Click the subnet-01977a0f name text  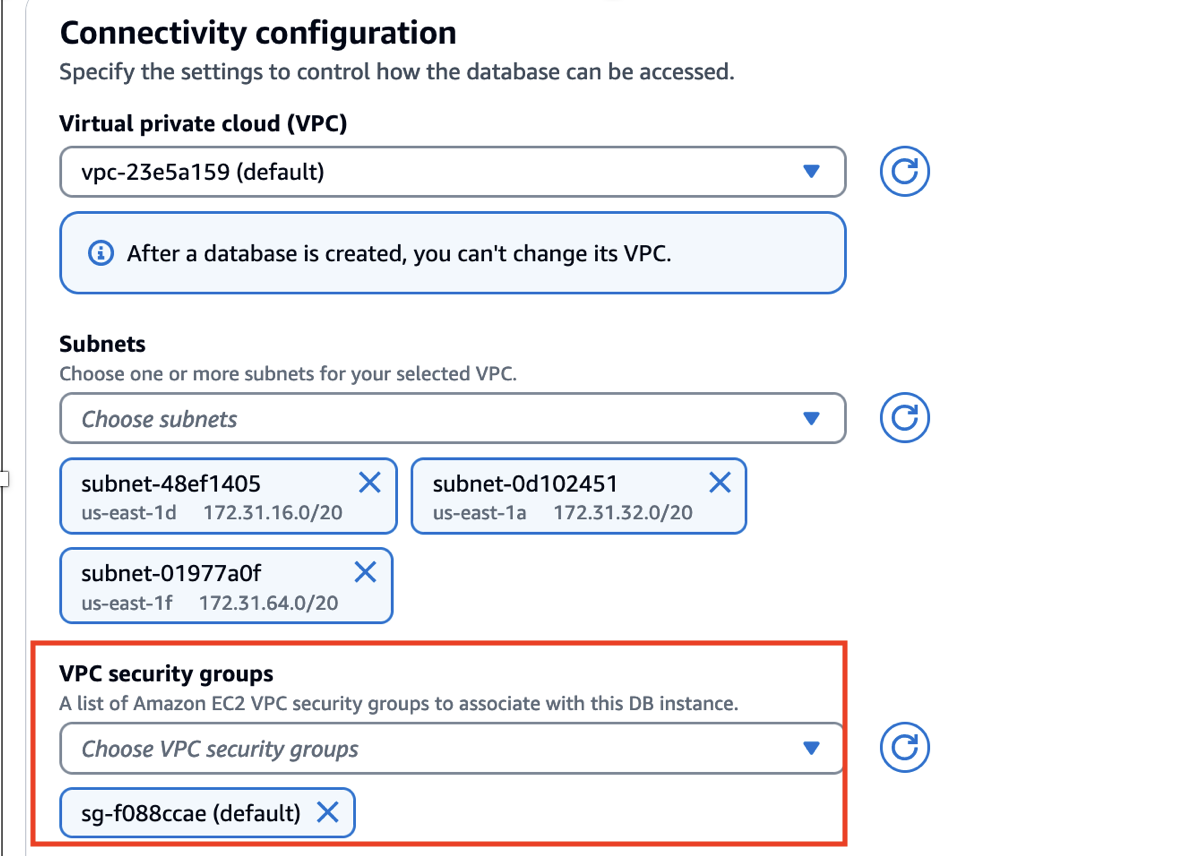(172, 573)
